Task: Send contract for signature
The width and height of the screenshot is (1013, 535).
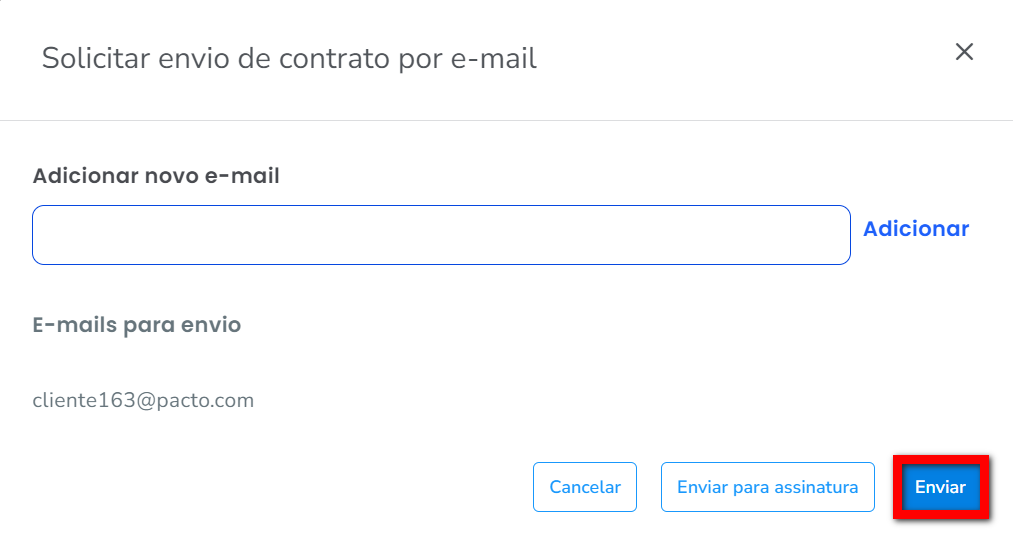Action: pyautogui.click(x=767, y=487)
